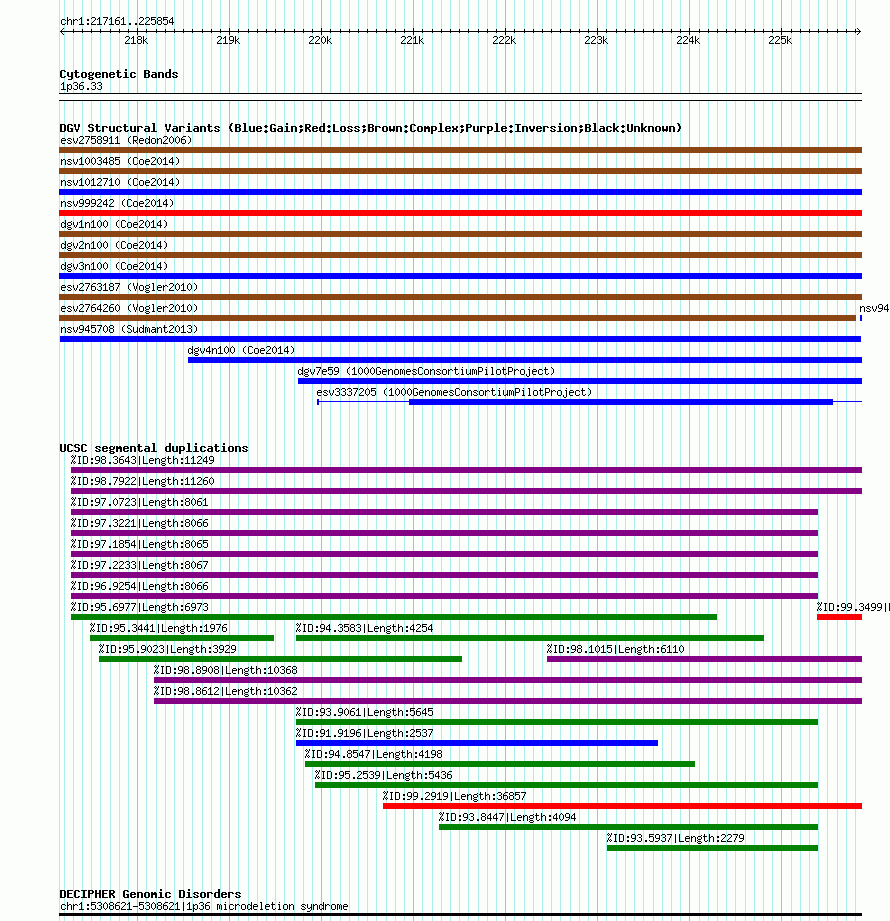Click the ruler's left arrow end

pos(62,32)
